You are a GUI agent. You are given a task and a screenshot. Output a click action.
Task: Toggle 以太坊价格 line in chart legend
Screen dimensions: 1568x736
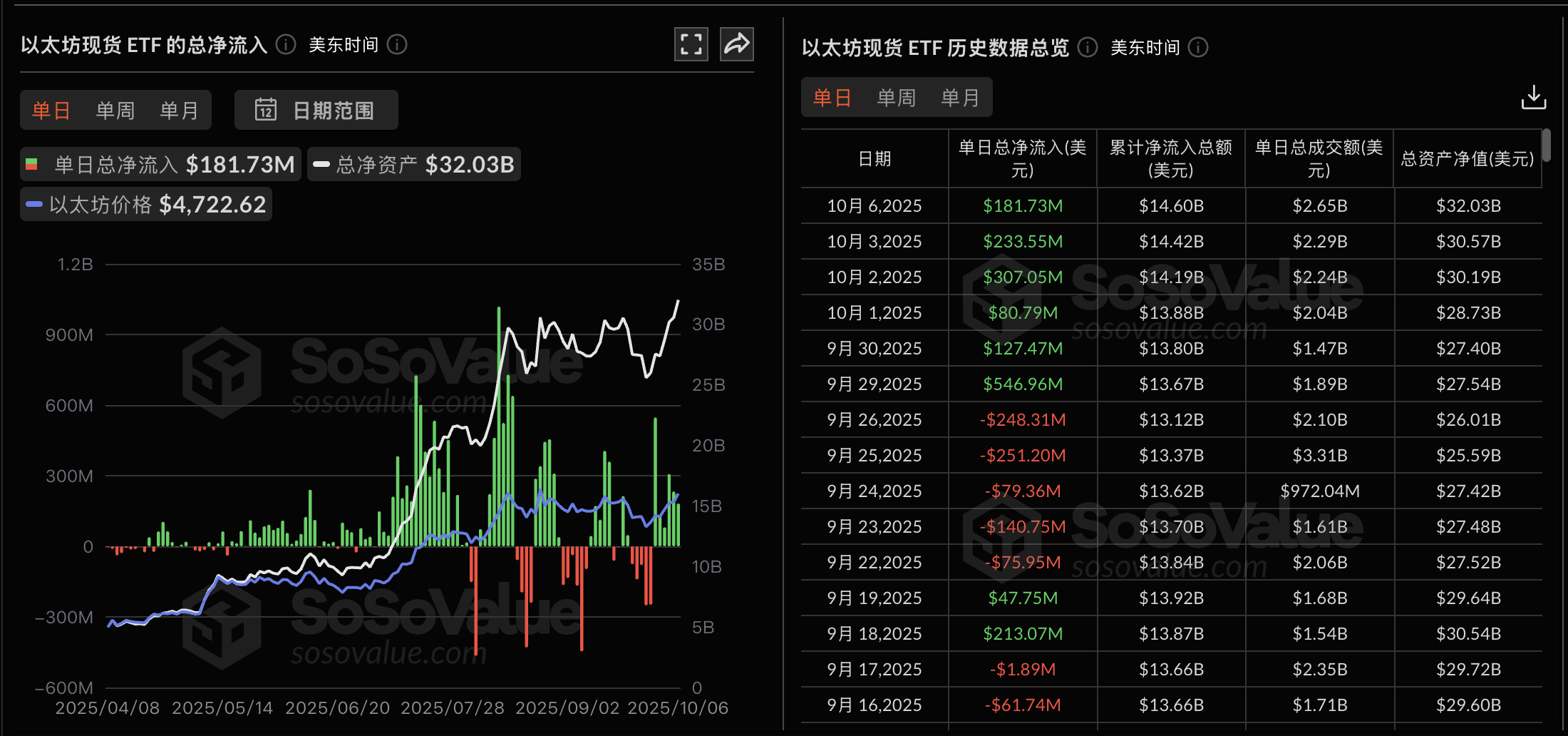pyautogui.click(x=146, y=205)
